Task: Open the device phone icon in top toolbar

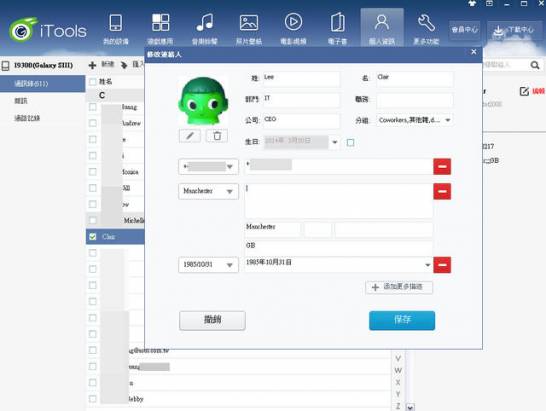Action: (116, 29)
